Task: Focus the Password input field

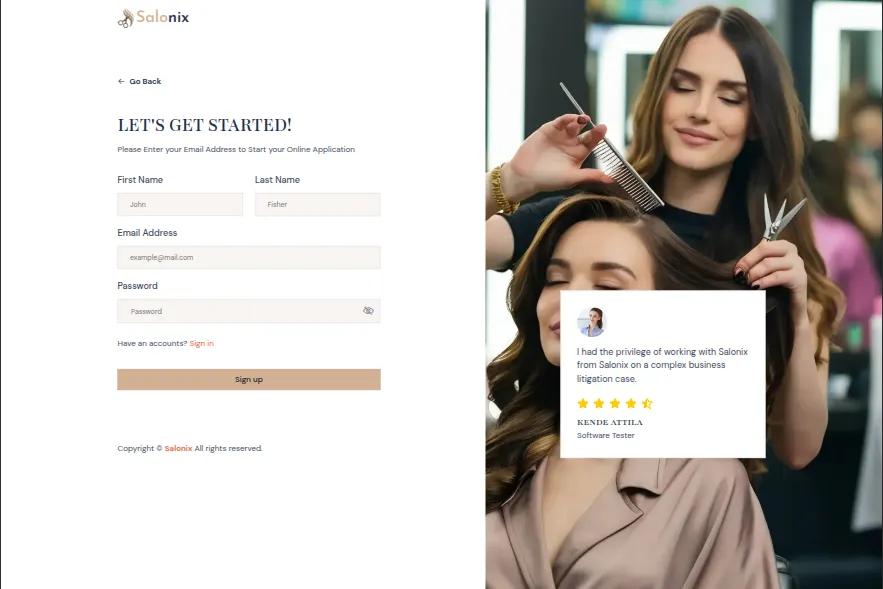Action: [x=249, y=311]
